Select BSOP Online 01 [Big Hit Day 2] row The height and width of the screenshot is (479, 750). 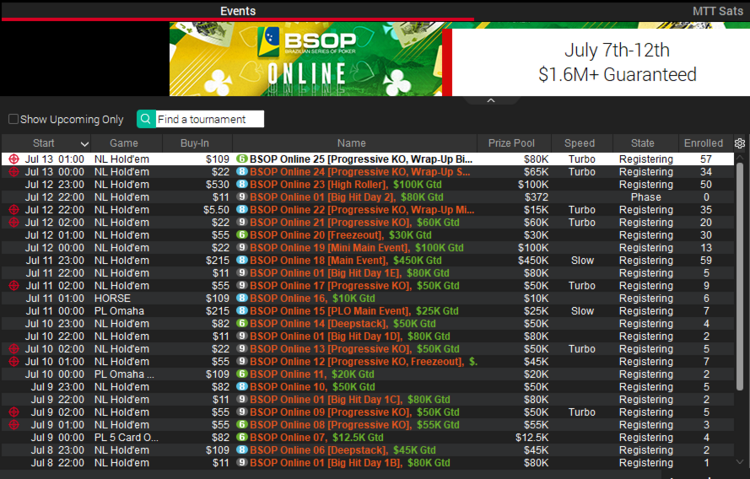(367, 197)
